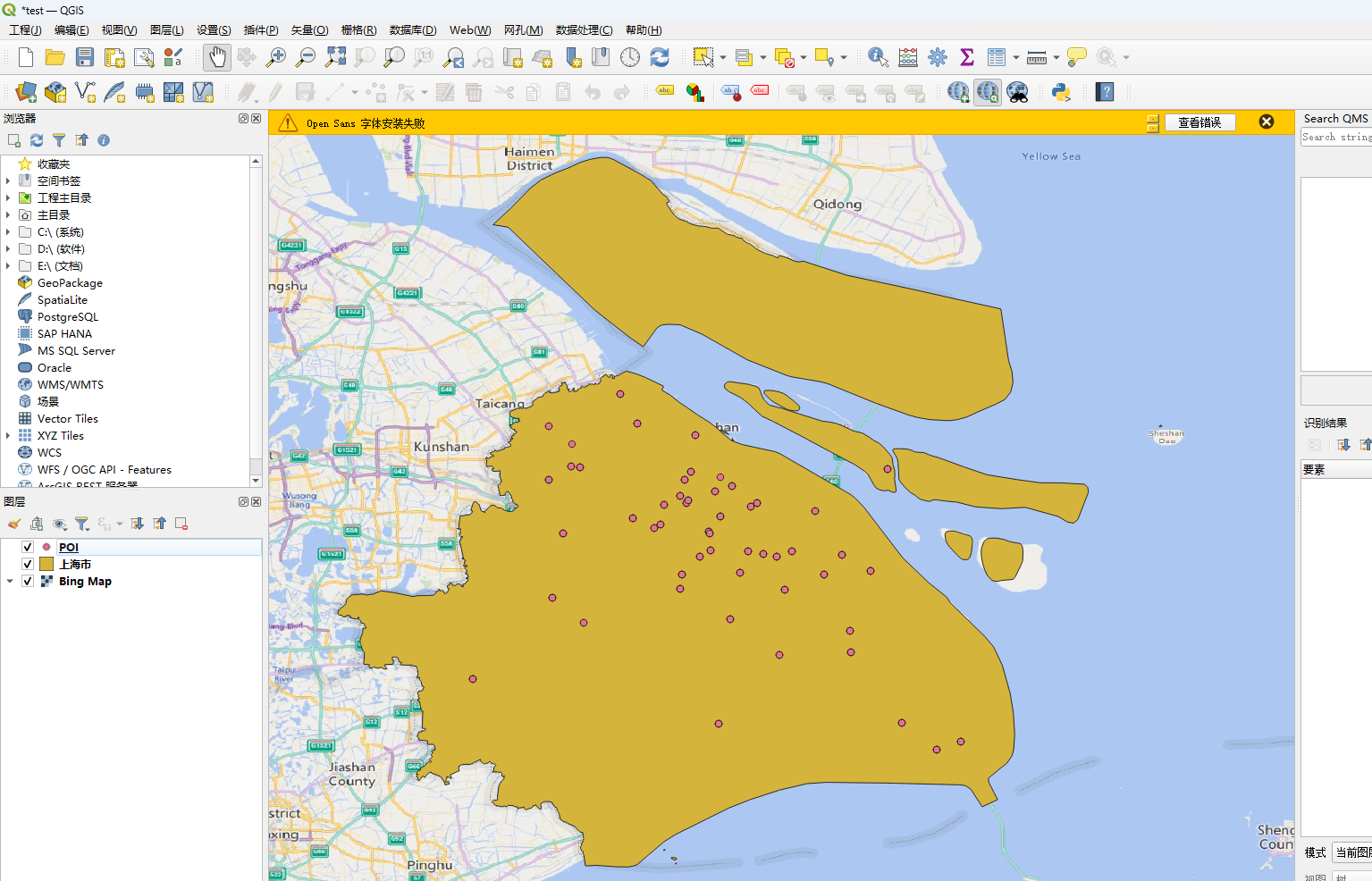The height and width of the screenshot is (881, 1372).
Task: Open the 矢量(O) menu
Action: click(309, 29)
